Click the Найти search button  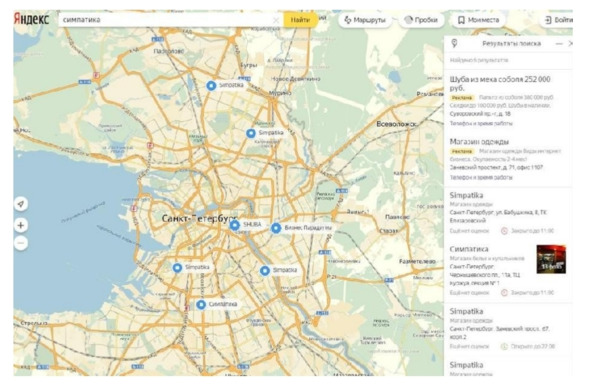pyautogui.click(x=300, y=20)
